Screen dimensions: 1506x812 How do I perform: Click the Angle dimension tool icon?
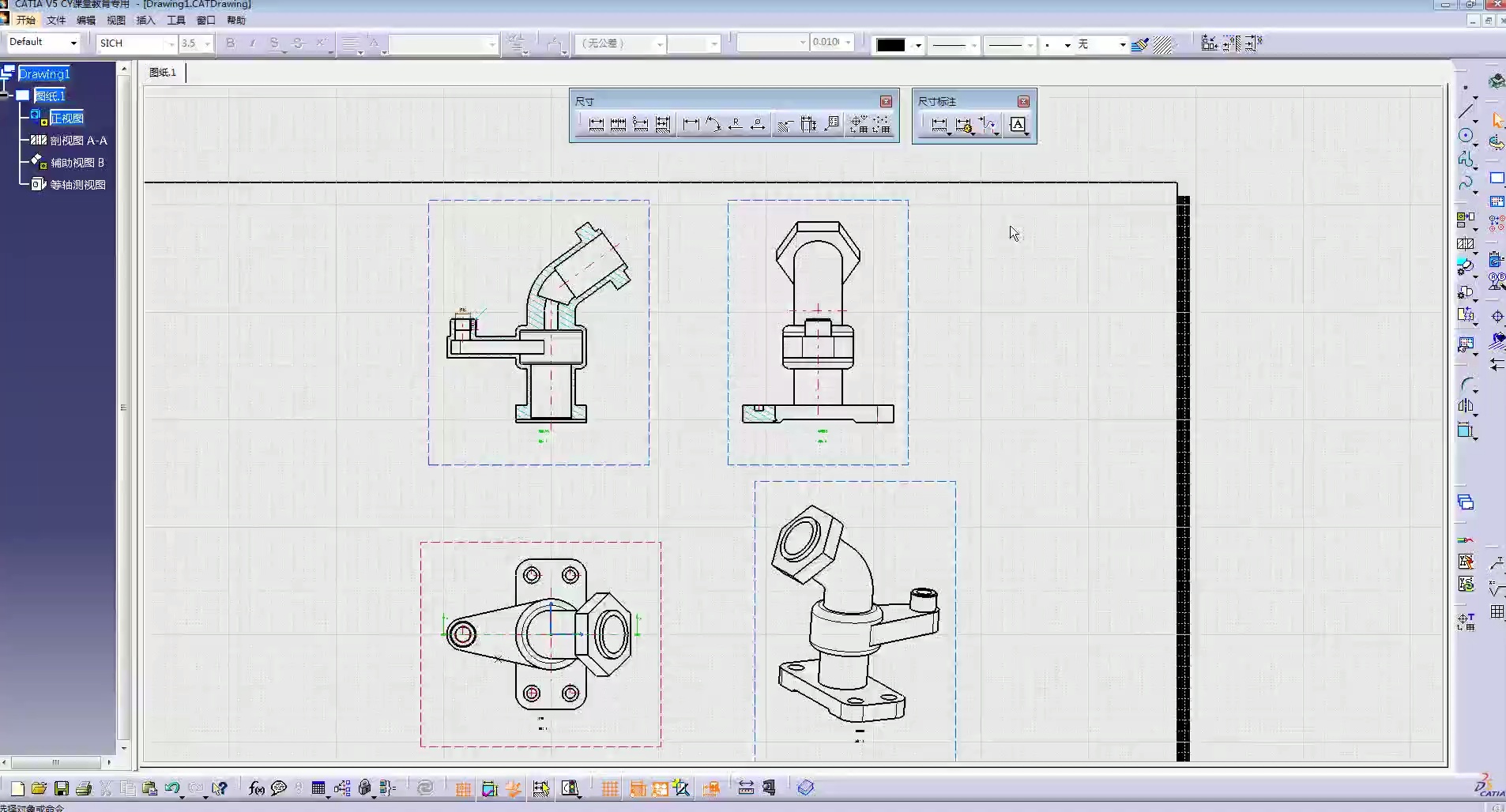coord(713,125)
